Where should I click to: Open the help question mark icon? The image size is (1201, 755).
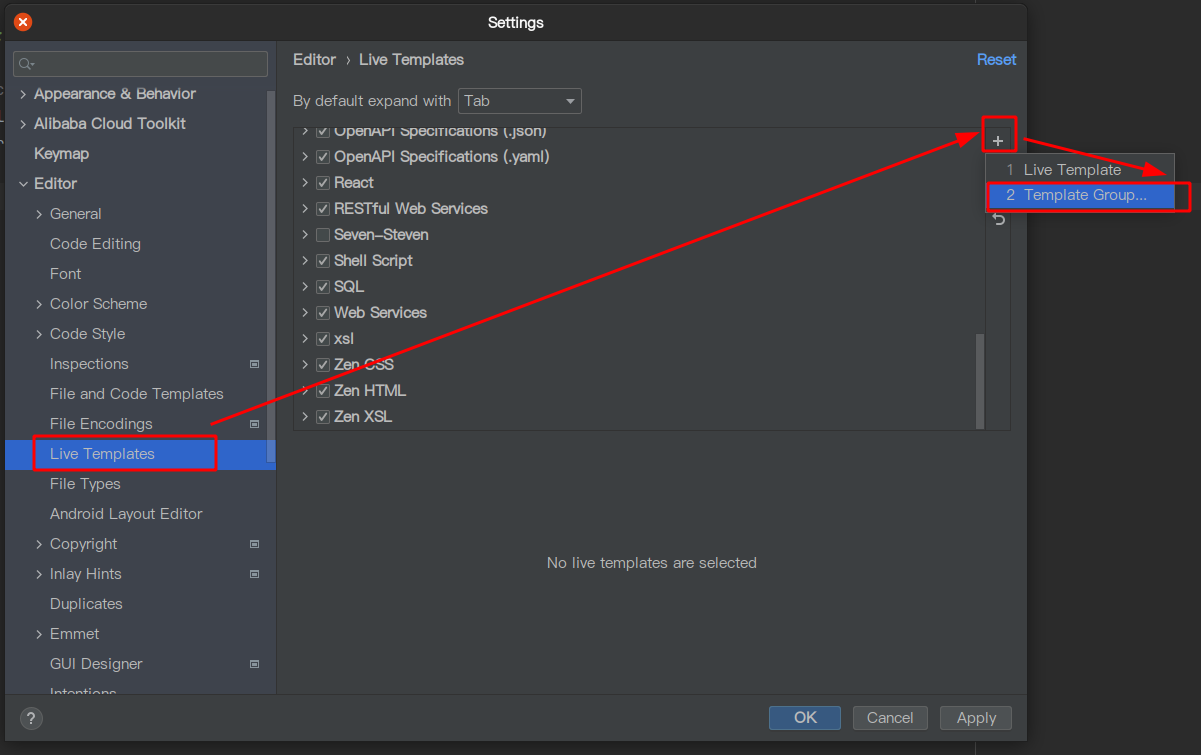tap(31, 717)
